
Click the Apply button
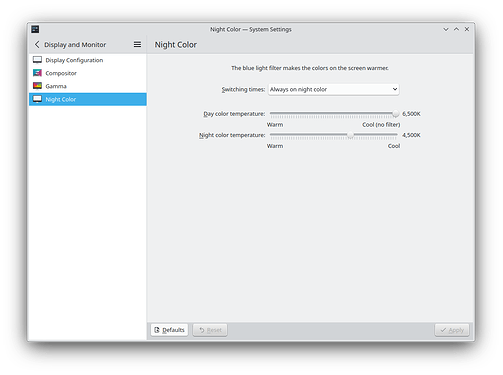tap(452, 330)
